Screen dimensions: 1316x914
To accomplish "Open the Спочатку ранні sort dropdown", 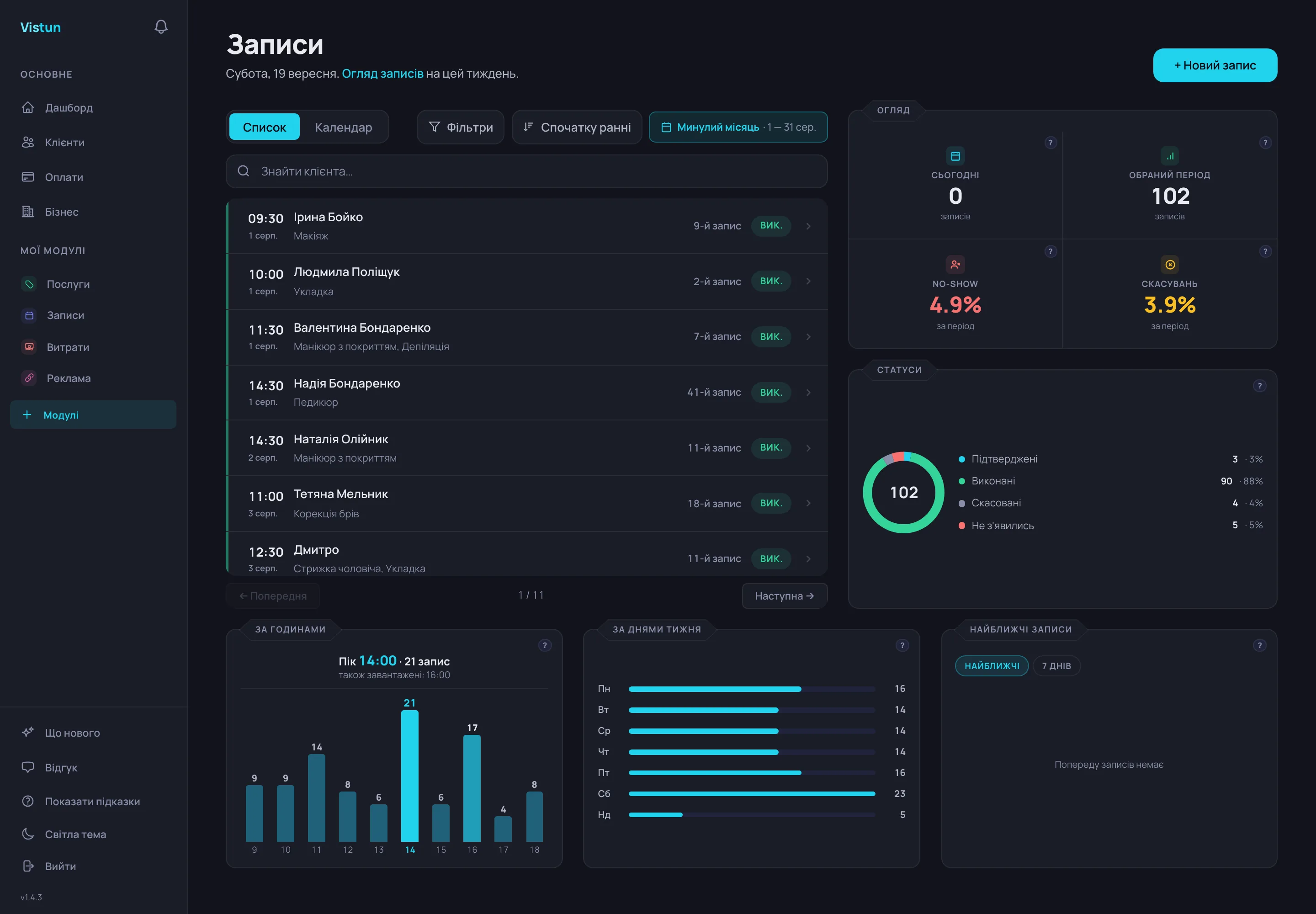I will (x=577, y=127).
